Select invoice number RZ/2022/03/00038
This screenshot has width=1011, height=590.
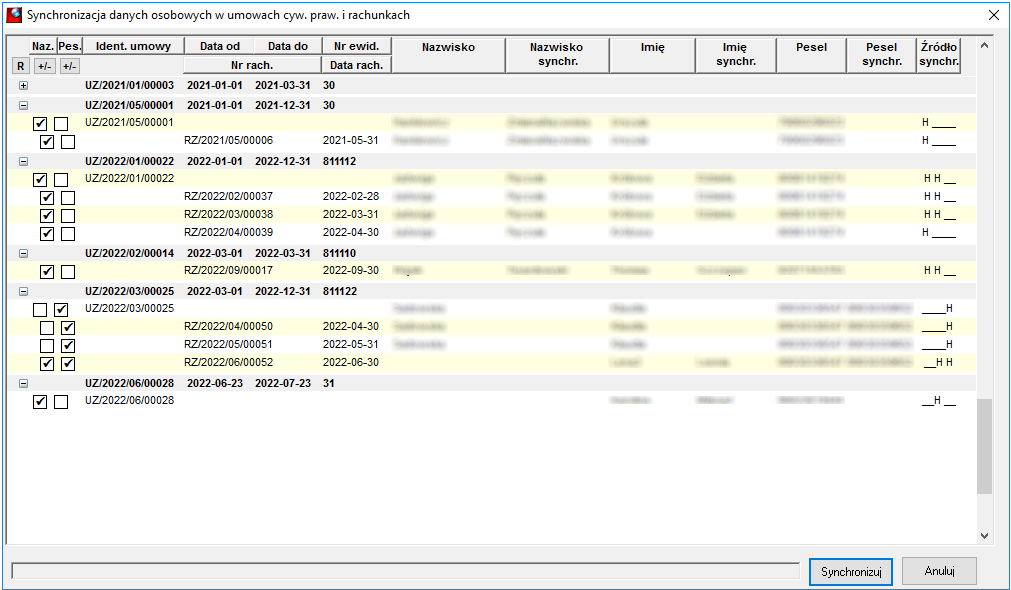228,214
